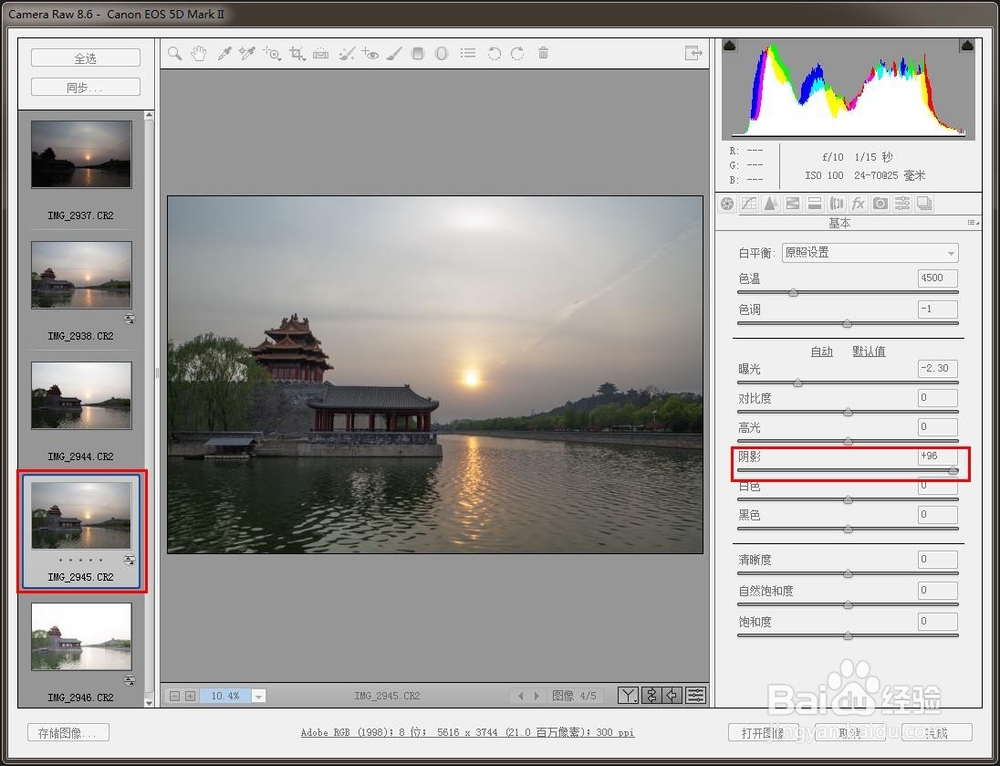
Task: Toggle full screen mode icon
Action: click(x=693, y=53)
